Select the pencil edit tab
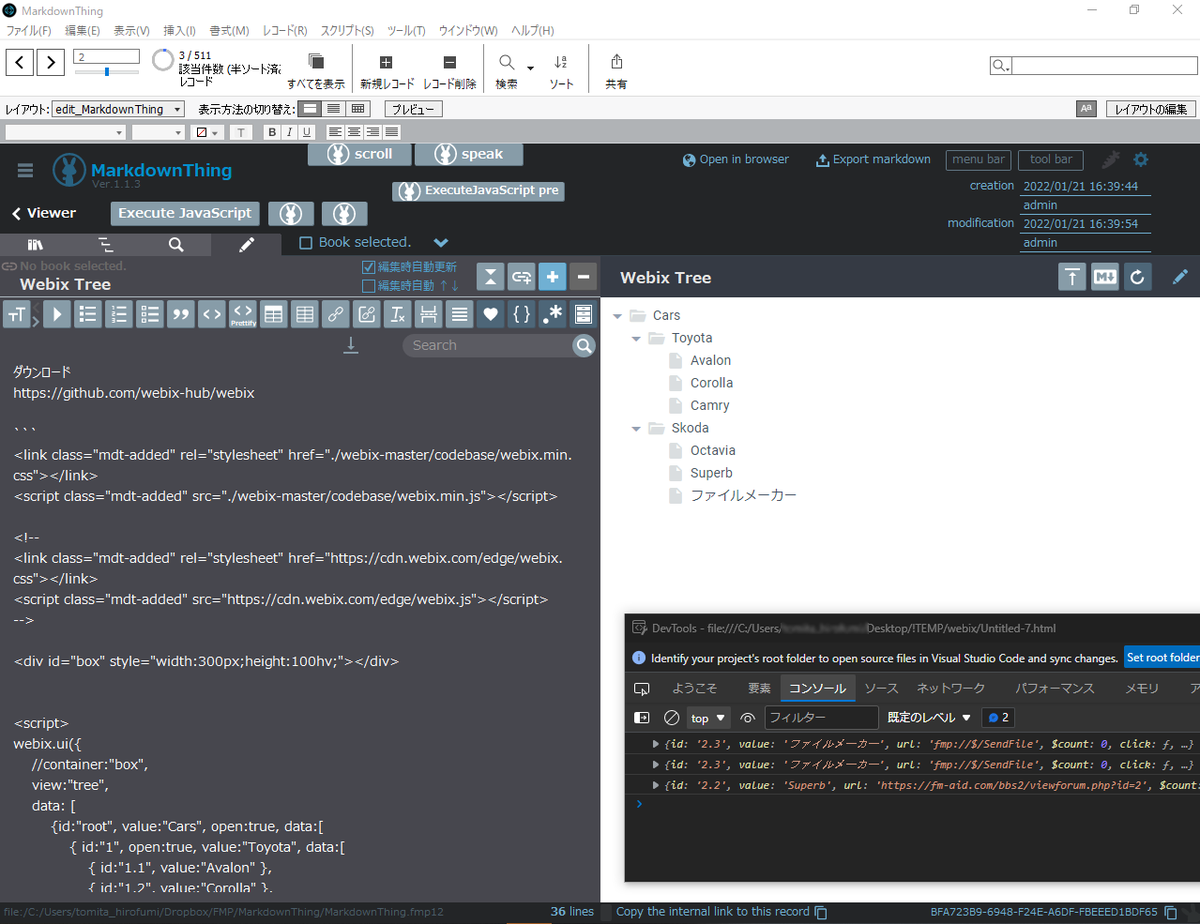The width and height of the screenshot is (1200, 924). point(247,244)
